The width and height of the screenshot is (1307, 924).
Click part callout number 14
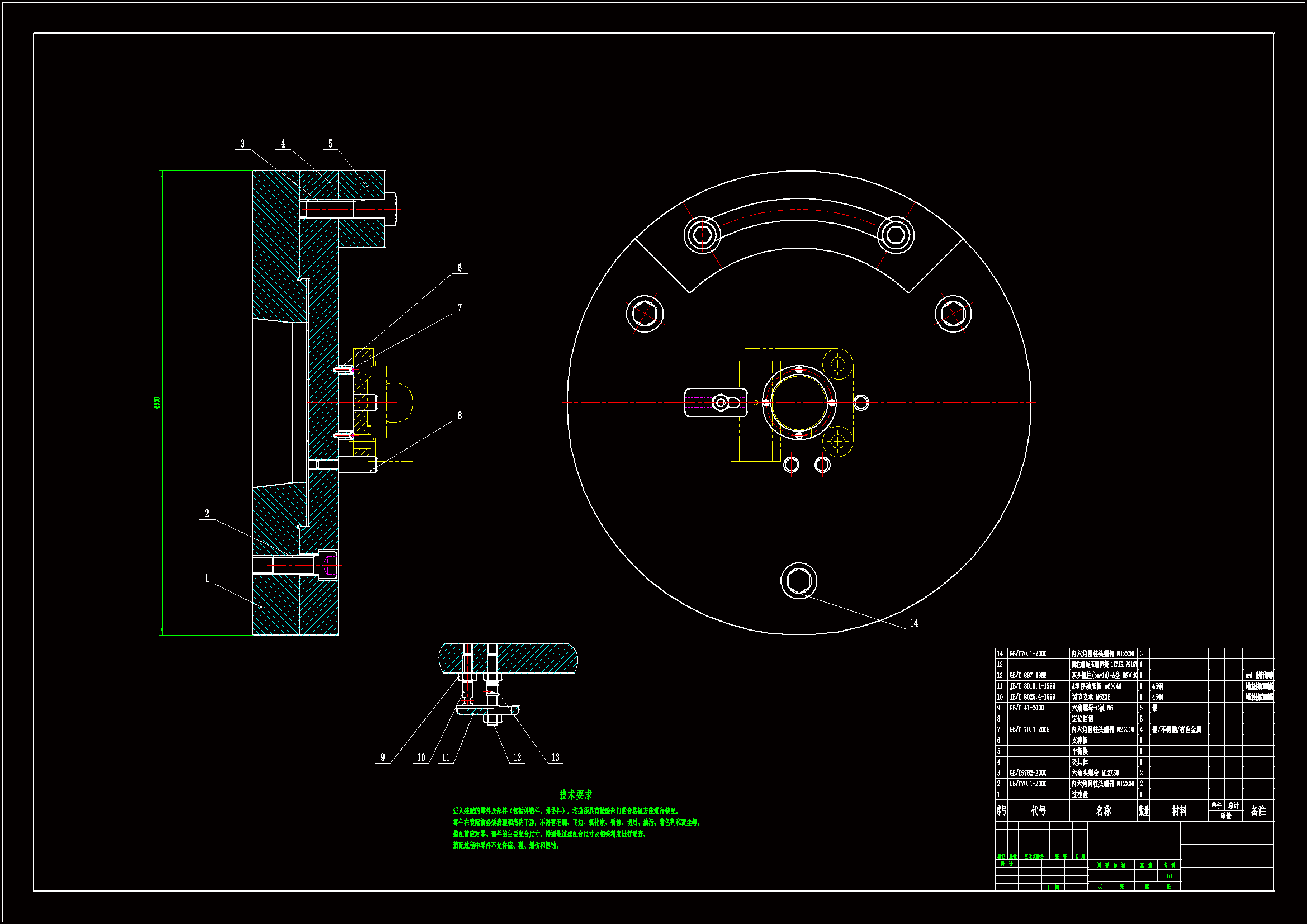click(x=913, y=623)
